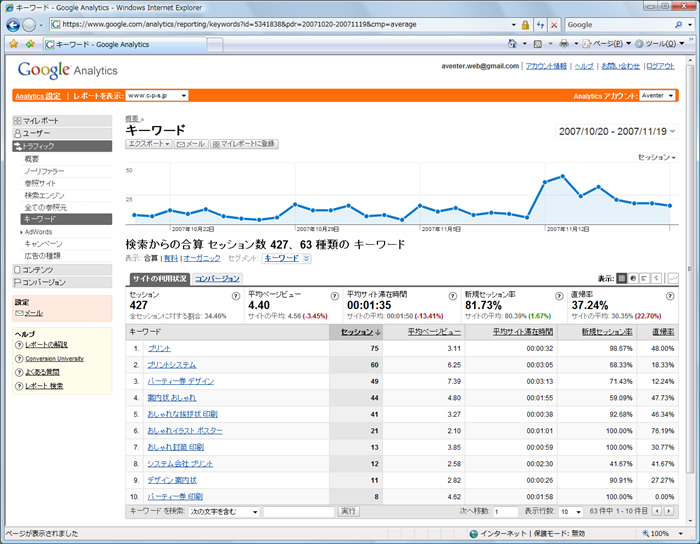The width and height of the screenshot is (700, 544).
Task: Click the 実行 filter button
Action: [348, 511]
